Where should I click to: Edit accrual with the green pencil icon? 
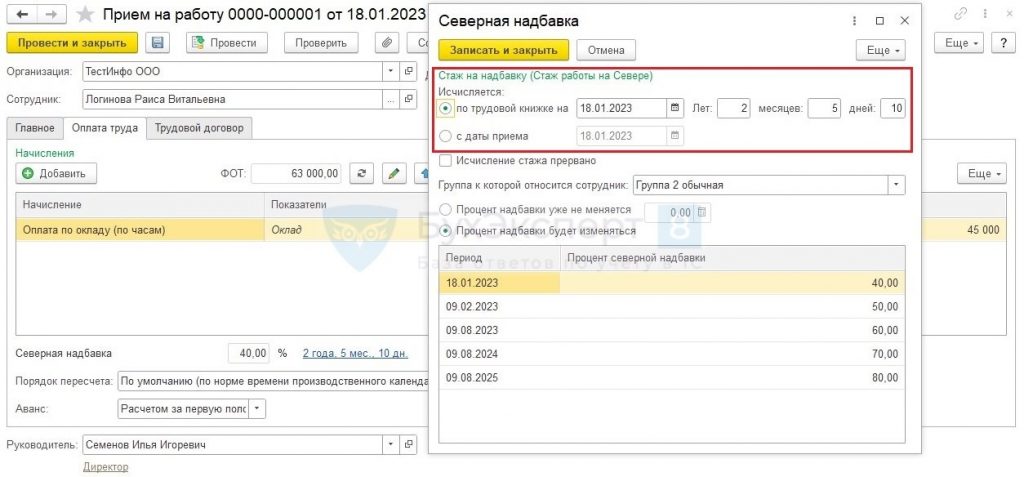[393, 173]
